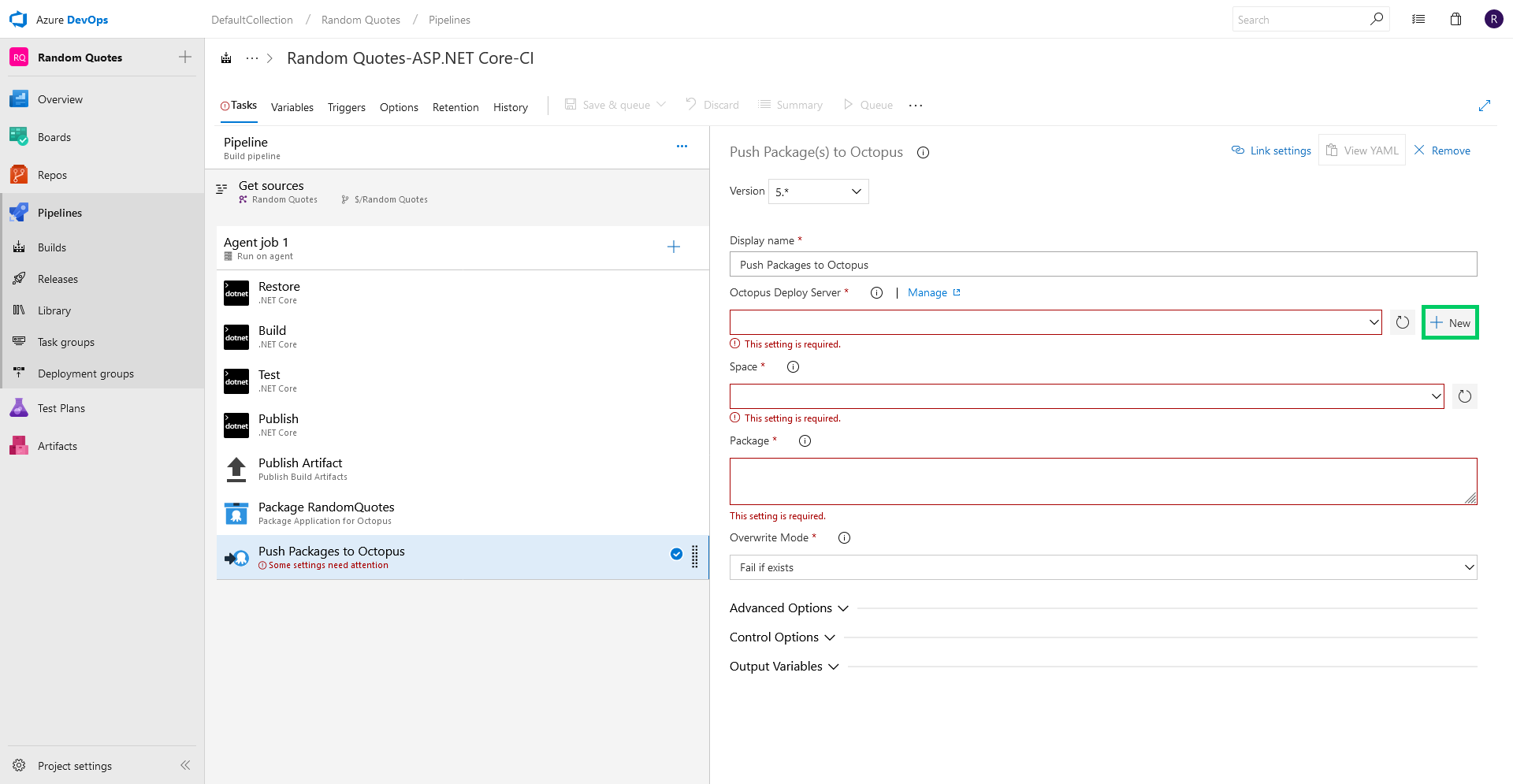Add new item with the plus next to Random Quotes
The width and height of the screenshot is (1513, 784).
(185, 57)
